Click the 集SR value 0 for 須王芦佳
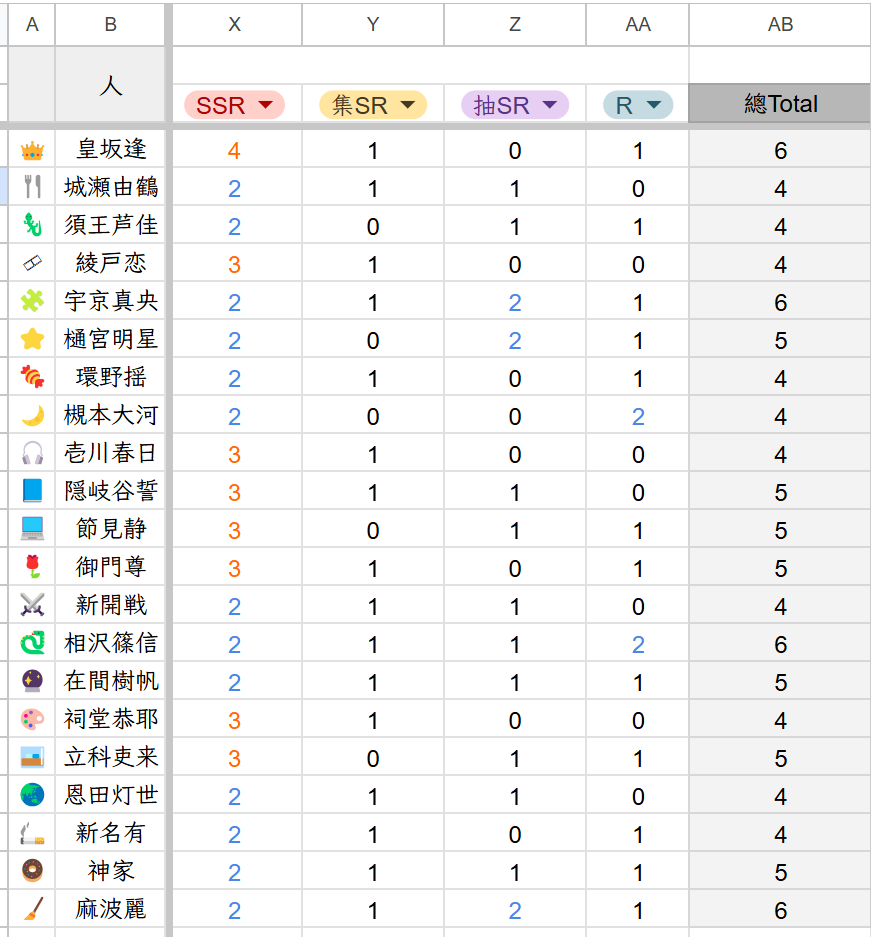This screenshot has width=871, height=937. pos(373,226)
